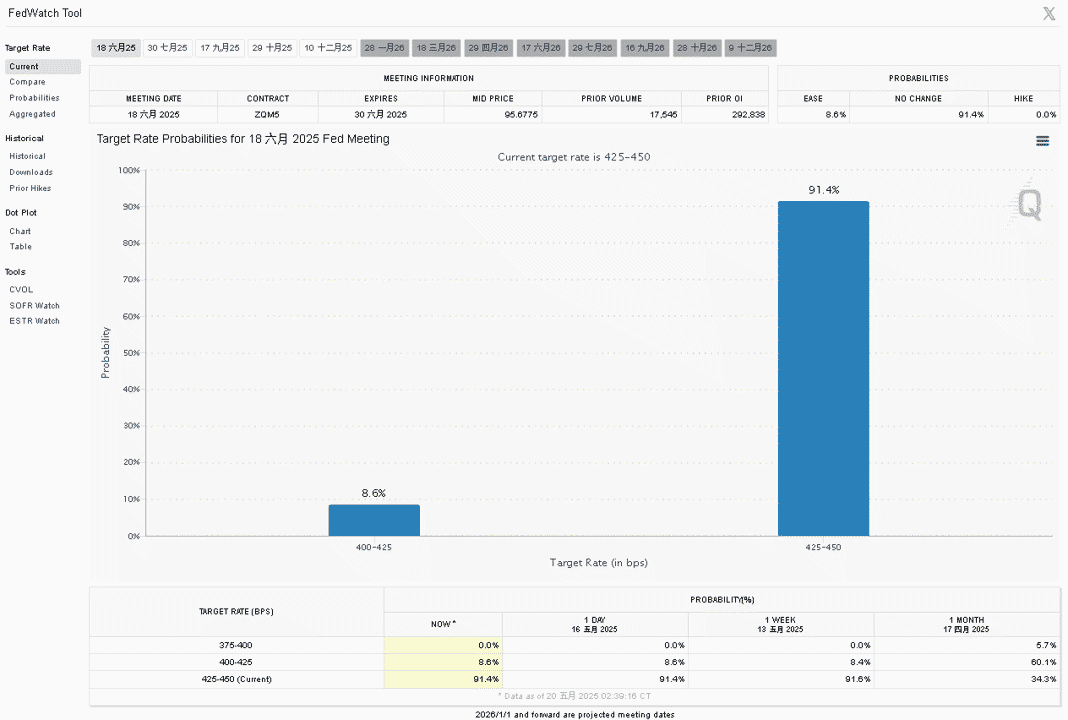Image resolution: width=1068 pixels, height=720 pixels.
Task: Open Prior Hikes page
Action: pyautogui.click(x=30, y=188)
